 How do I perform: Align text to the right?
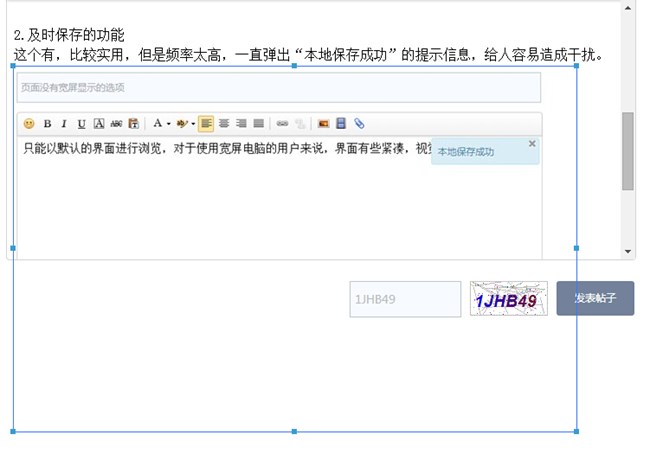241,124
